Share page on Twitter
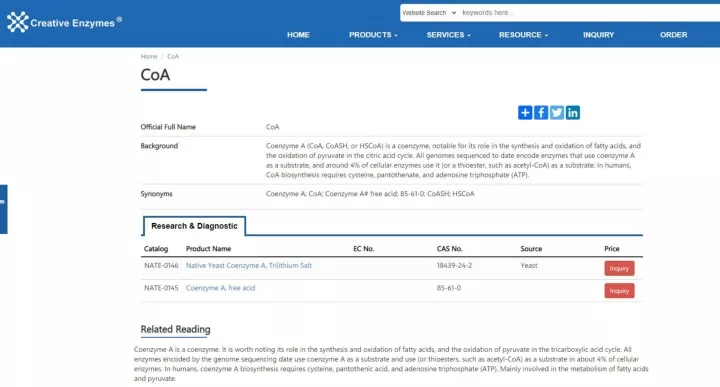The width and height of the screenshot is (720, 387). (557, 112)
